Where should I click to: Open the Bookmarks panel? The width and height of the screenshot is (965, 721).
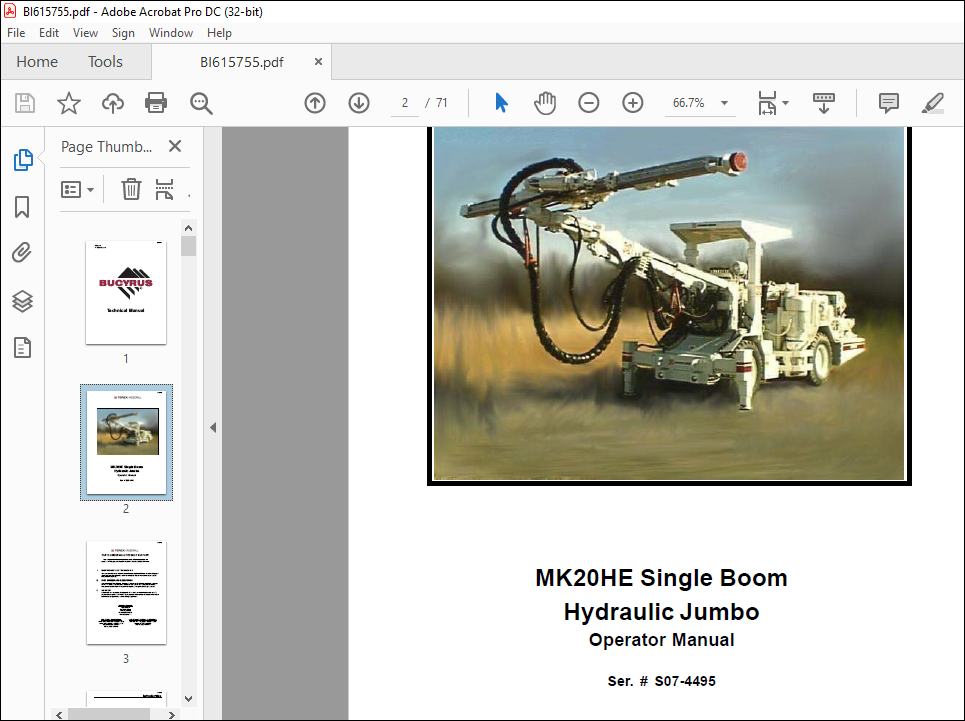[x=22, y=207]
